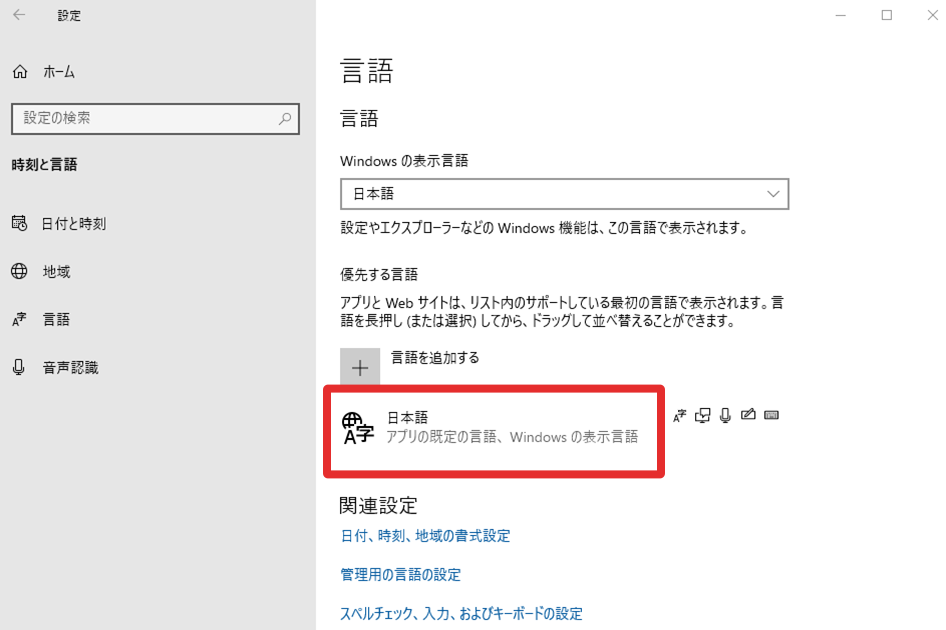This screenshot has width=946, height=630.
Task: Focus the 設定の検索 search box
Action: (155, 118)
